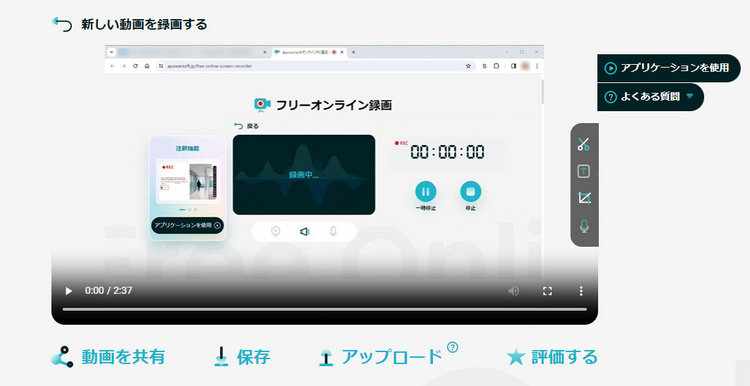Click the mic icon in preview audio bar
Screen dimensions: 750x386
click(333, 232)
